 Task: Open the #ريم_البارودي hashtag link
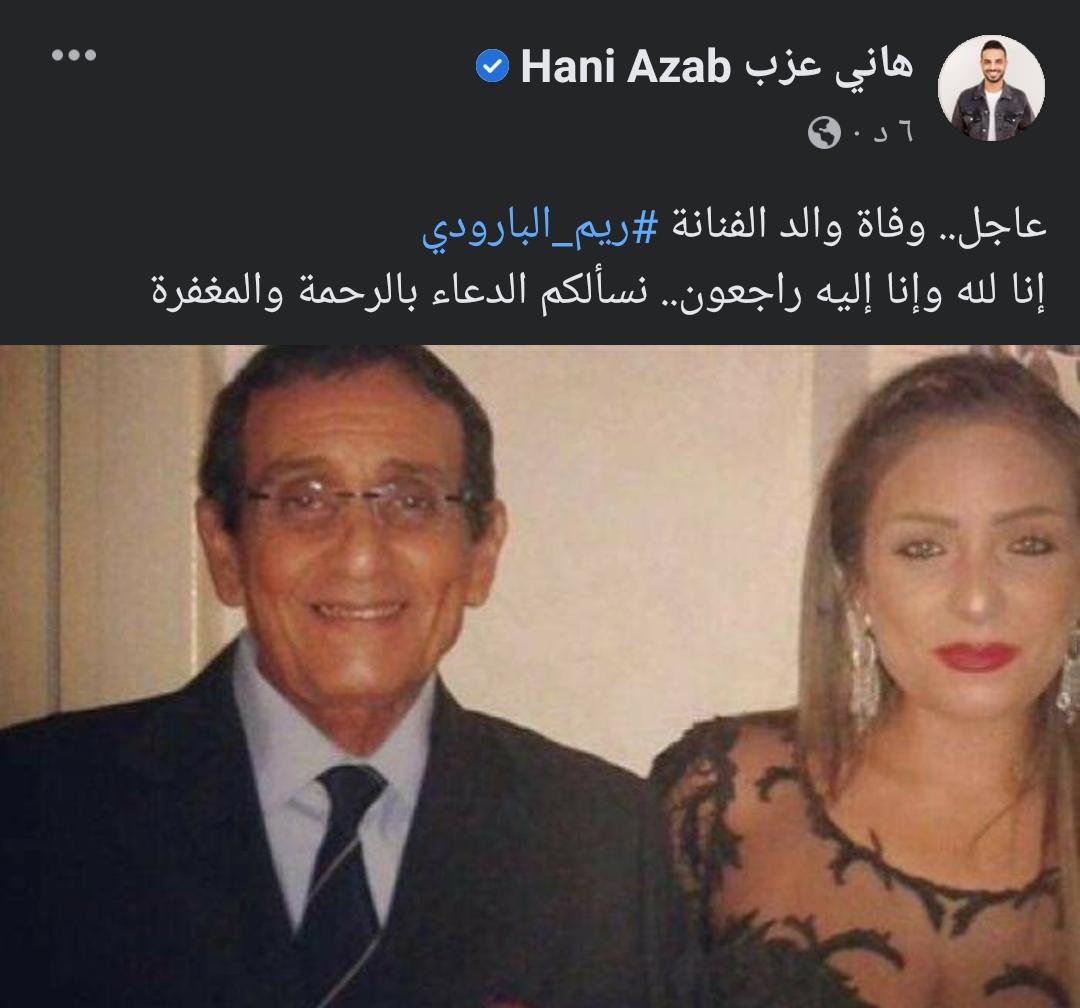(x=541, y=228)
